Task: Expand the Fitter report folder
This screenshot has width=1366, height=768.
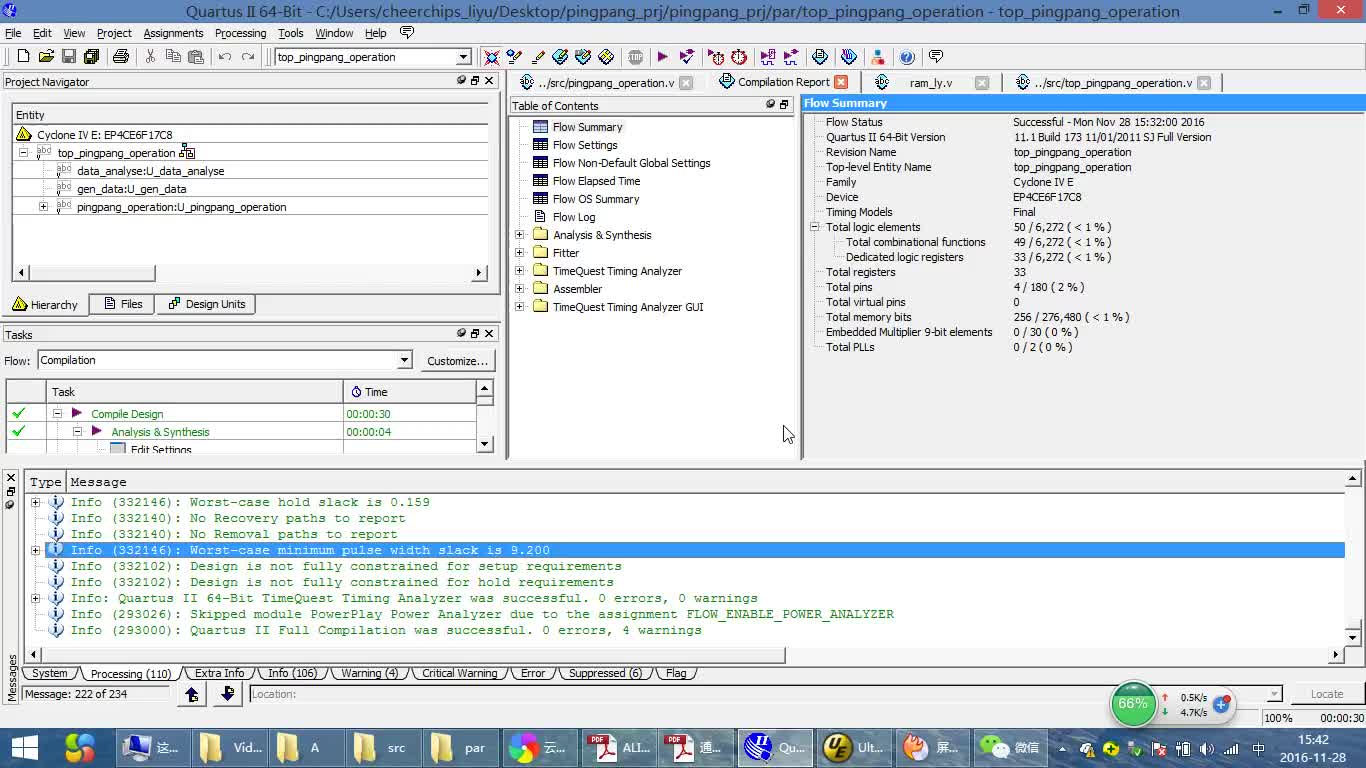Action: [x=519, y=253]
